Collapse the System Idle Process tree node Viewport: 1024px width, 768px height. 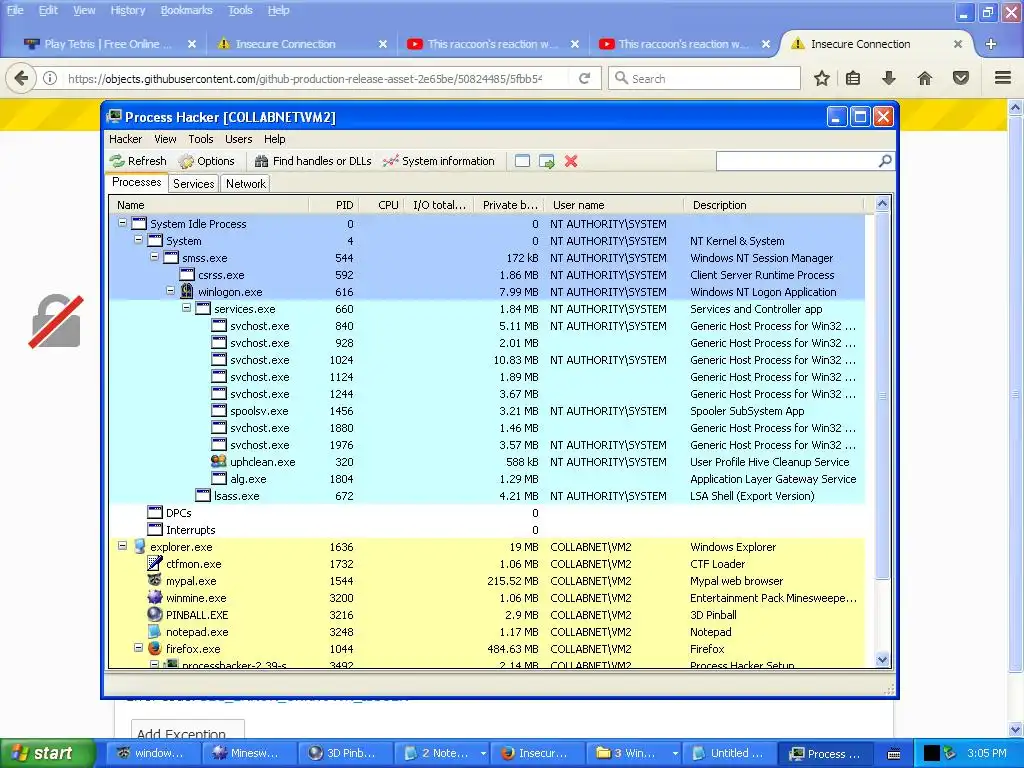click(x=122, y=223)
